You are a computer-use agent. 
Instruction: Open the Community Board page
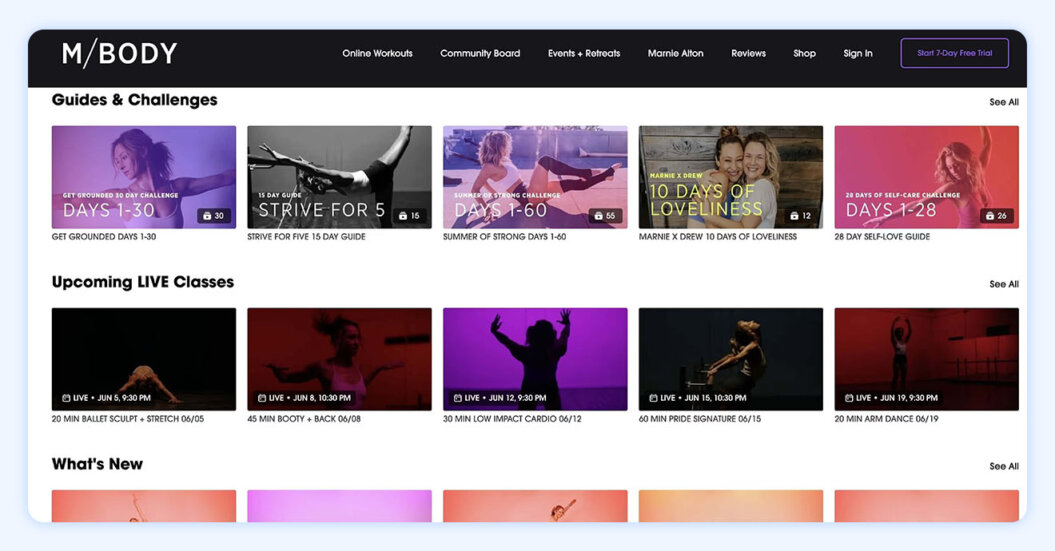tap(480, 54)
